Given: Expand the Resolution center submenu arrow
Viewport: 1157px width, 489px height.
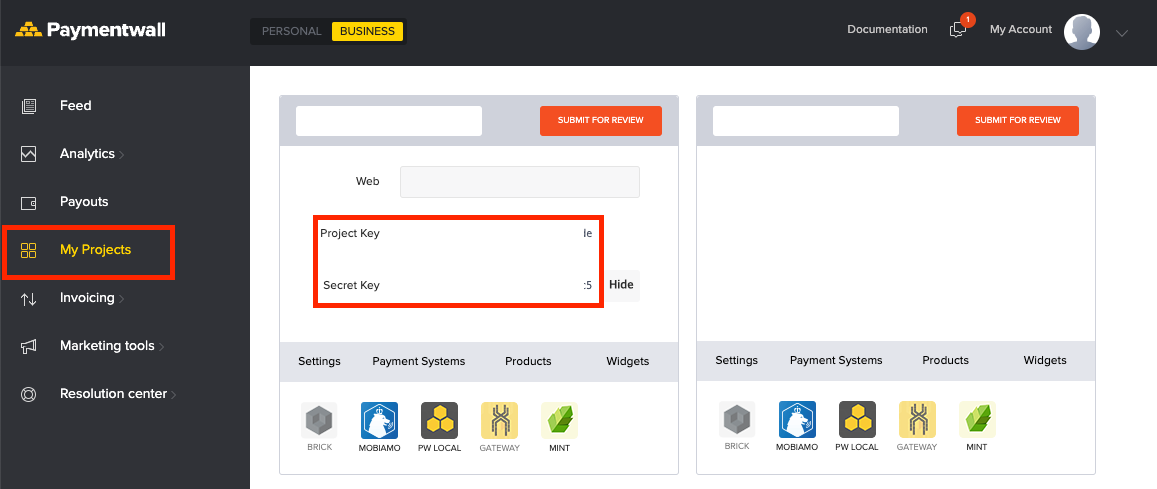Looking at the screenshot, I should 173,395.
